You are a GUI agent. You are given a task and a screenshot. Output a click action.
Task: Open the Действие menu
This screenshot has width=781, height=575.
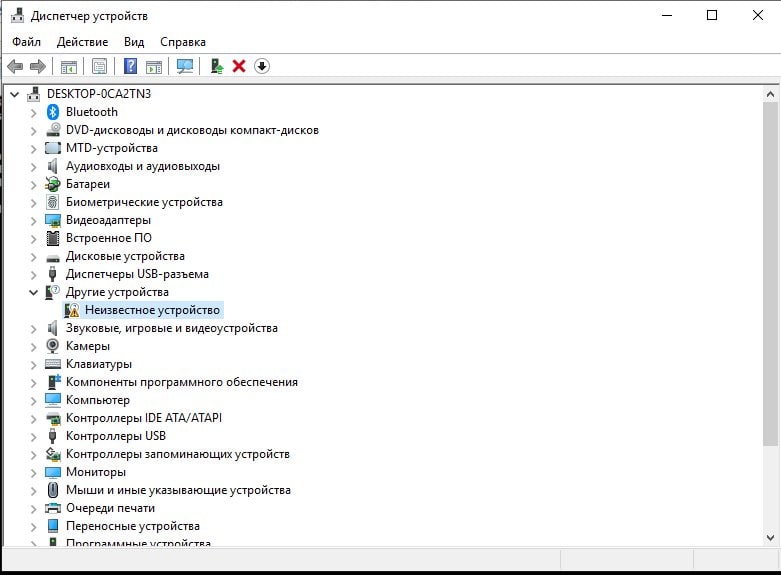coord(82,42)
